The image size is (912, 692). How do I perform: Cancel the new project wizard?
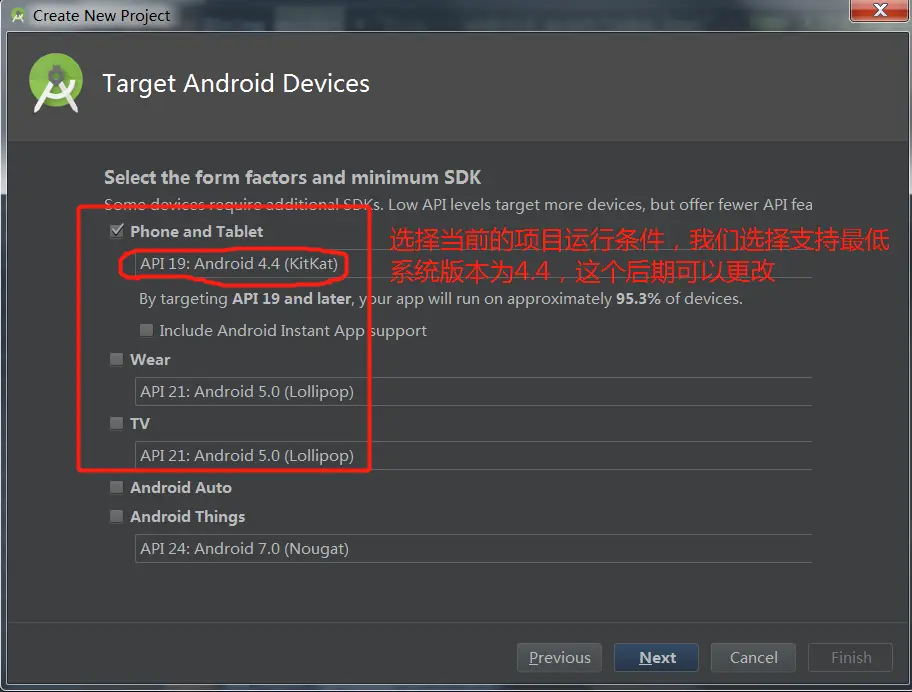[753, 658]
